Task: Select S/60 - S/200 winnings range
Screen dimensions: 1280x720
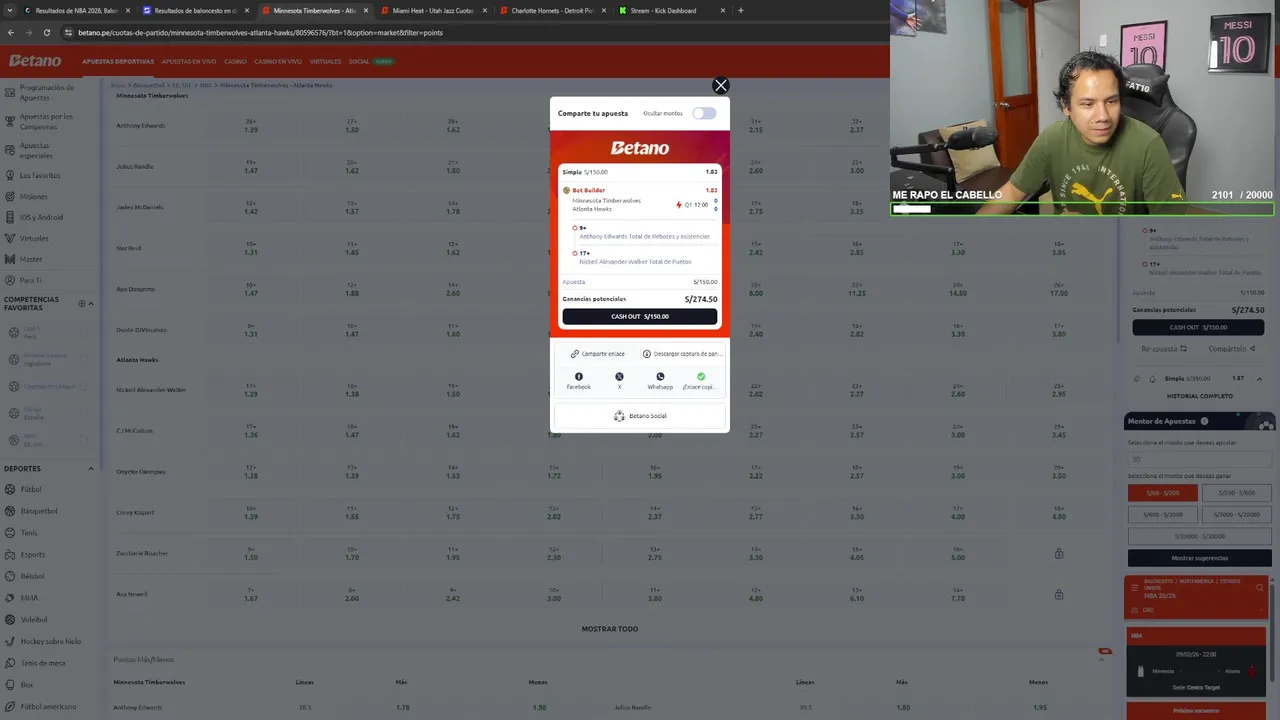Action: 1162,493
